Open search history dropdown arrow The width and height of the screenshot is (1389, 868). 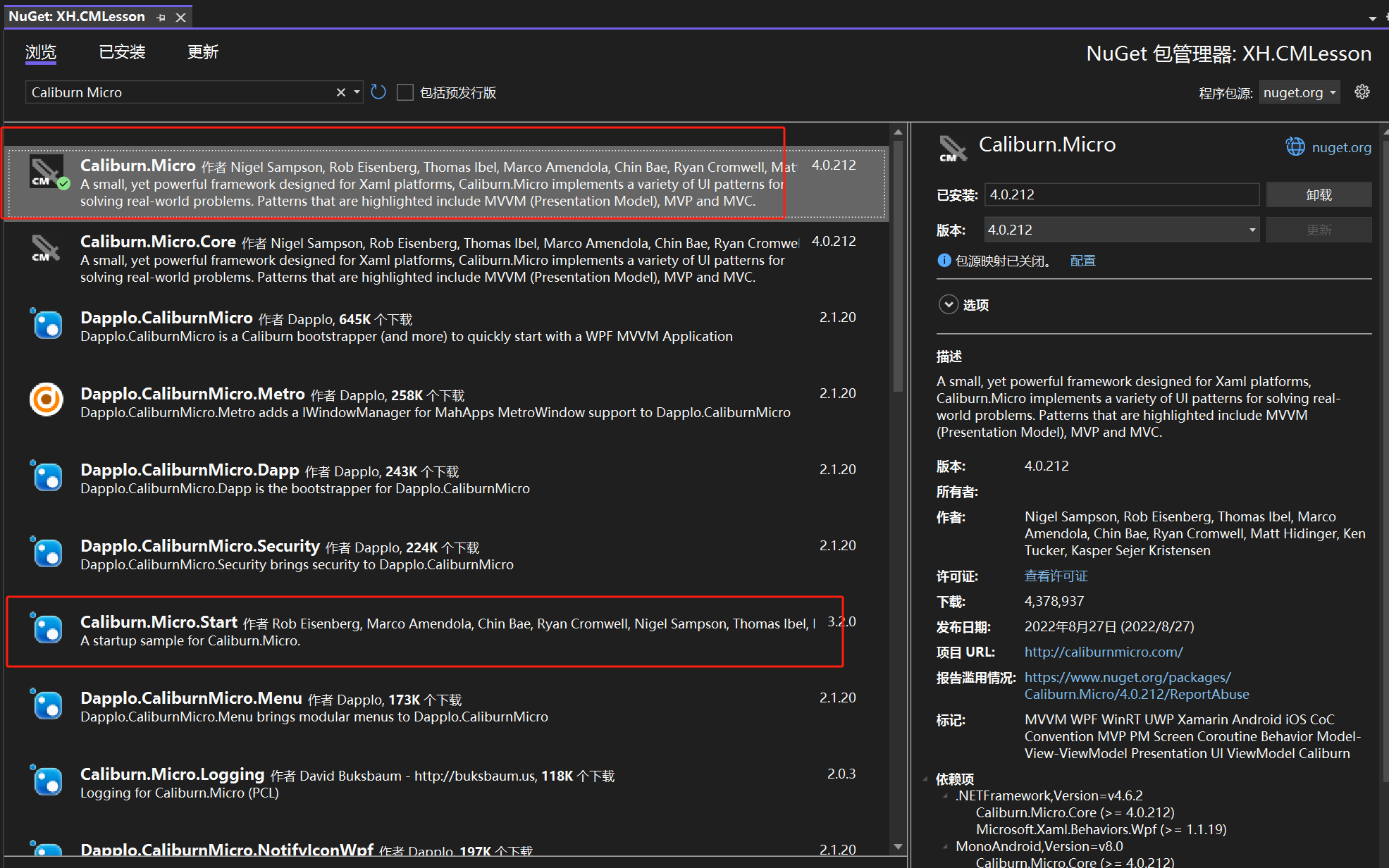(x=357, y=92)
